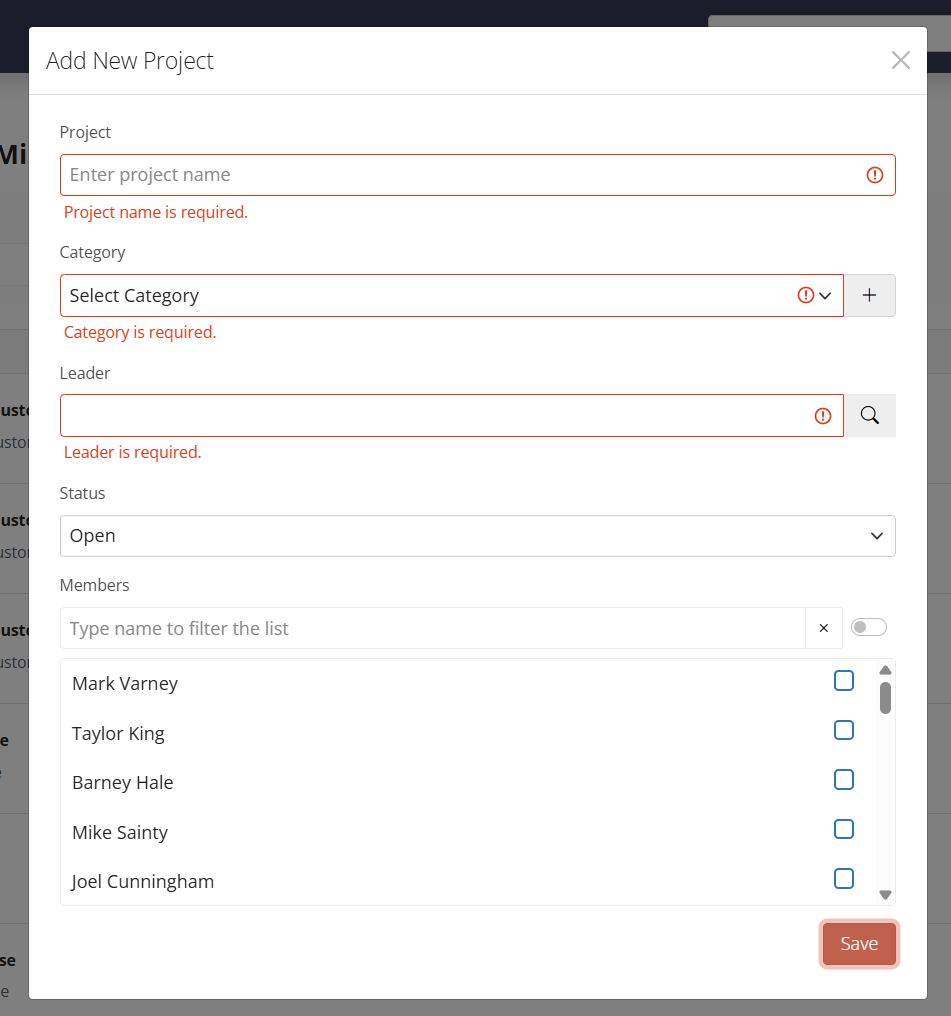
Task: Tick the Barney Hale checkbox
Action: (843, 780)
